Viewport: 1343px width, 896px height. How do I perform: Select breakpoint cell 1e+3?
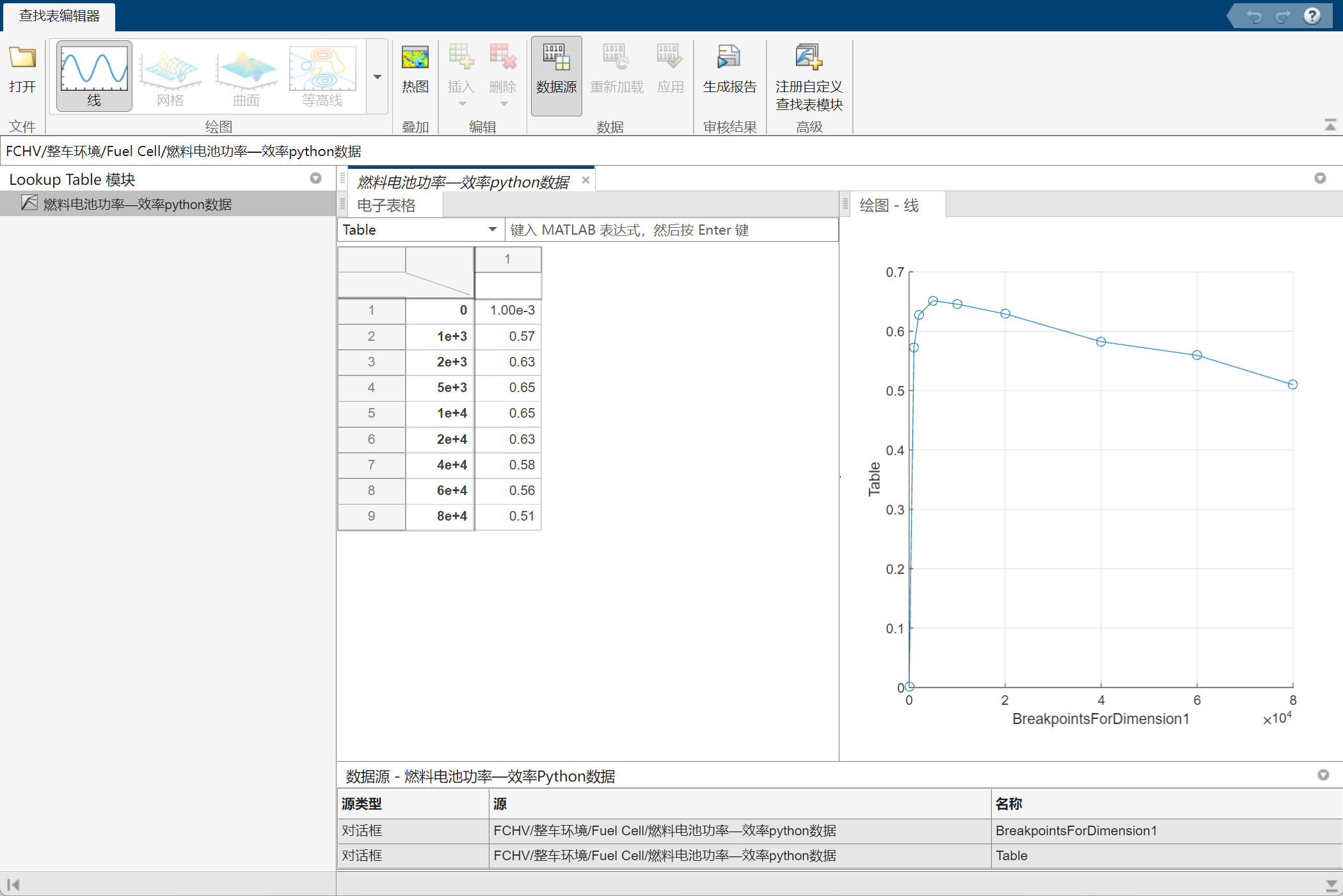click(440, 336)
